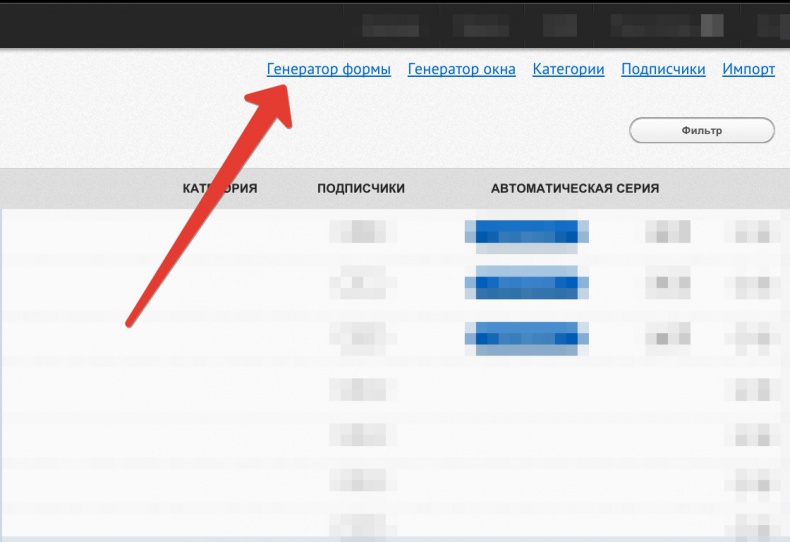Click the first blurred item in dark top bar
The image size is (790, 542).
pyautogui.click(x=390, y=24)
